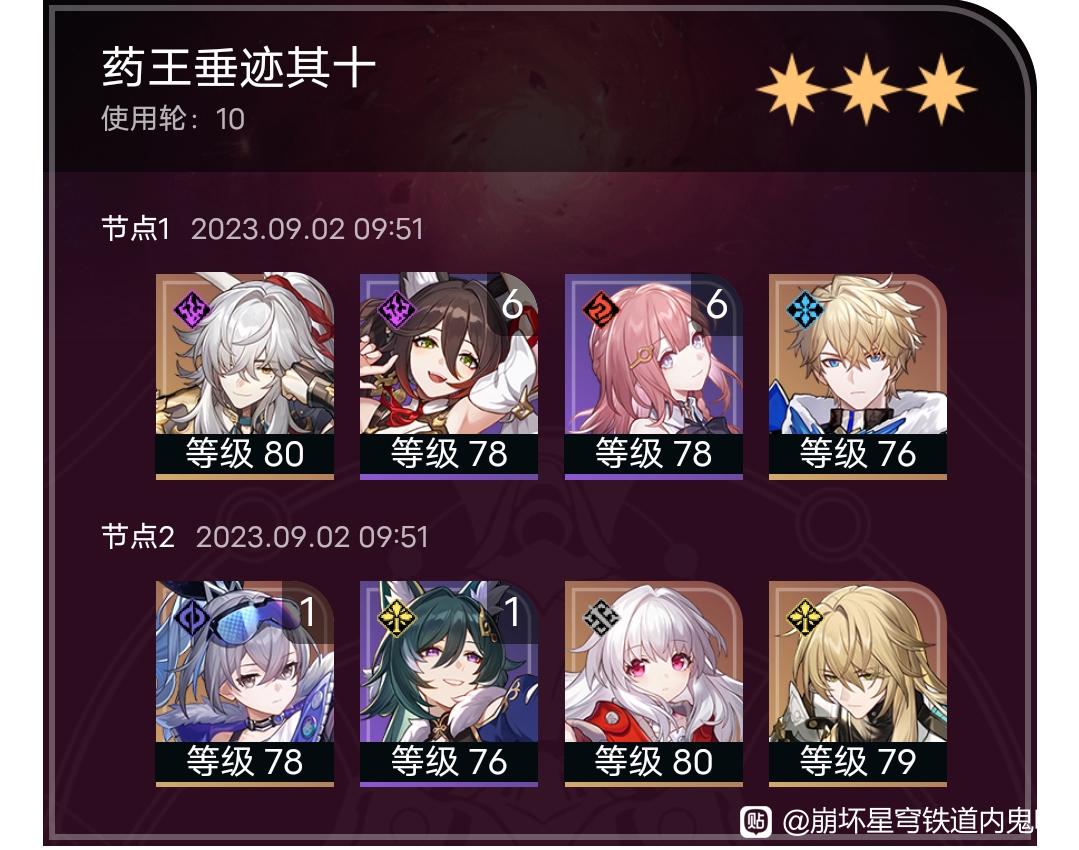
Task: Click the 节点2 timestamp label
Action: pos(312,537)
